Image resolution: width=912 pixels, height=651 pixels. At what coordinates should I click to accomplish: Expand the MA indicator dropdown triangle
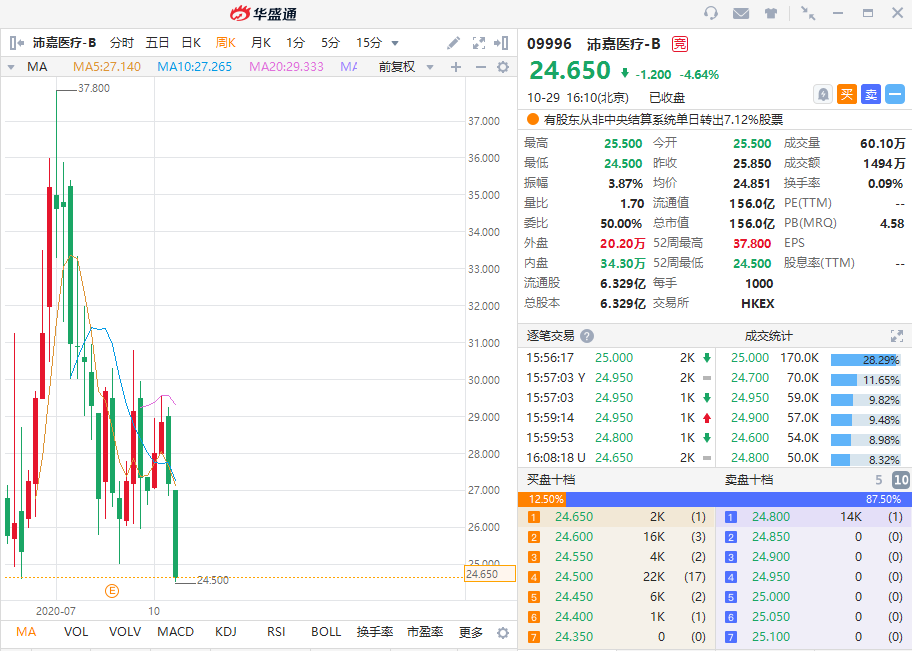[10, 67]
